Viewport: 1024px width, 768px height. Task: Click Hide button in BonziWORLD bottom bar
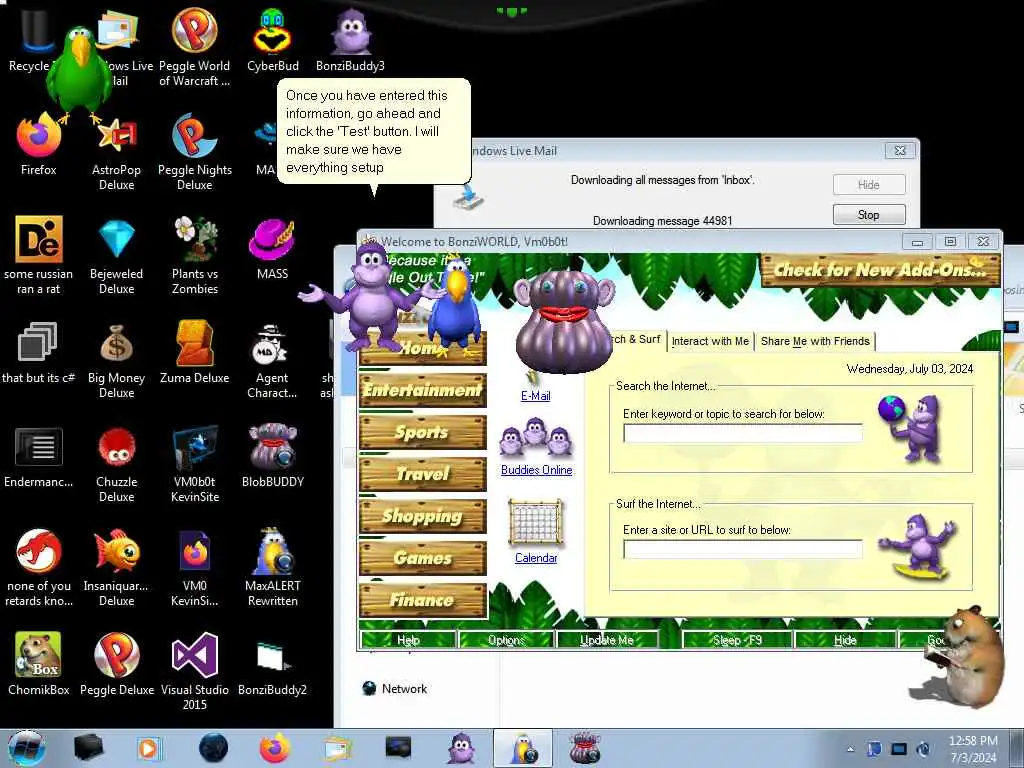(845, 640)
